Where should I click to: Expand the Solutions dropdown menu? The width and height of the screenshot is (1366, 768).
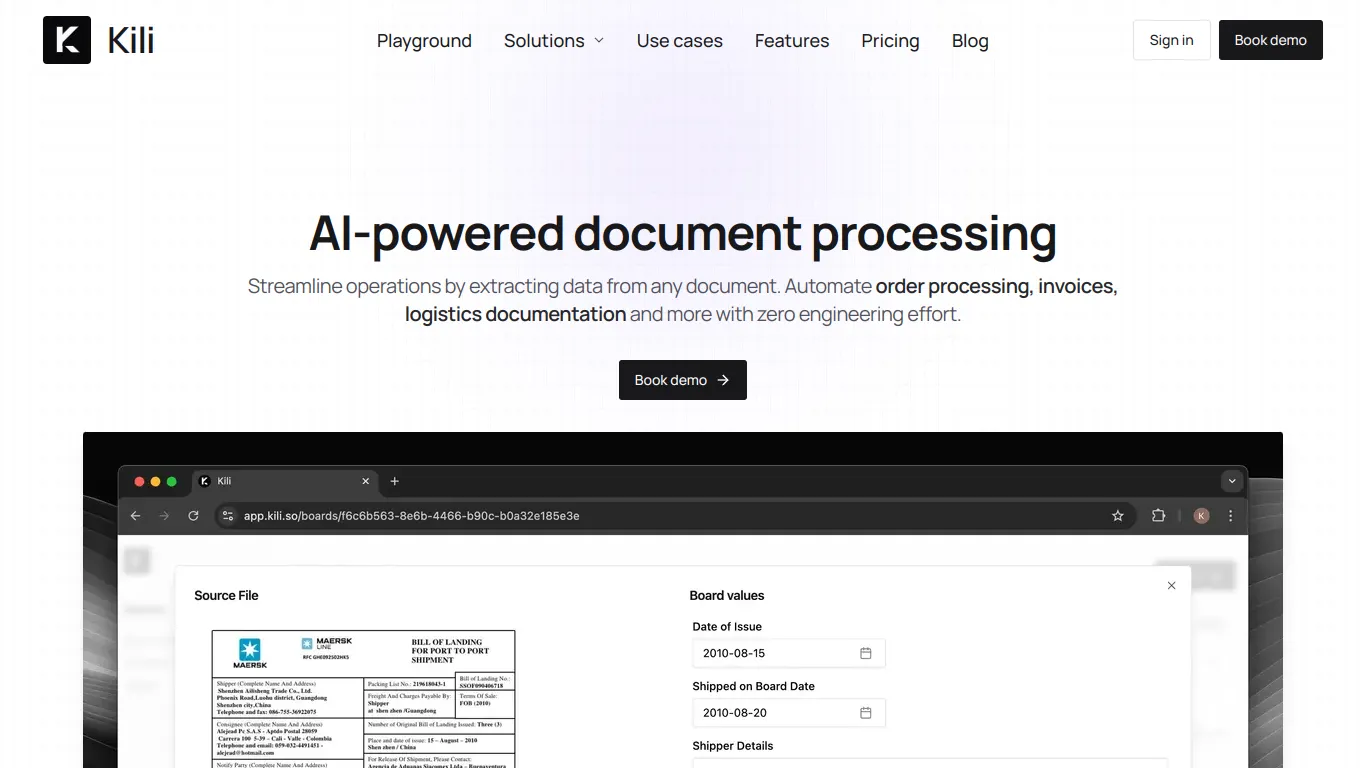554,41
